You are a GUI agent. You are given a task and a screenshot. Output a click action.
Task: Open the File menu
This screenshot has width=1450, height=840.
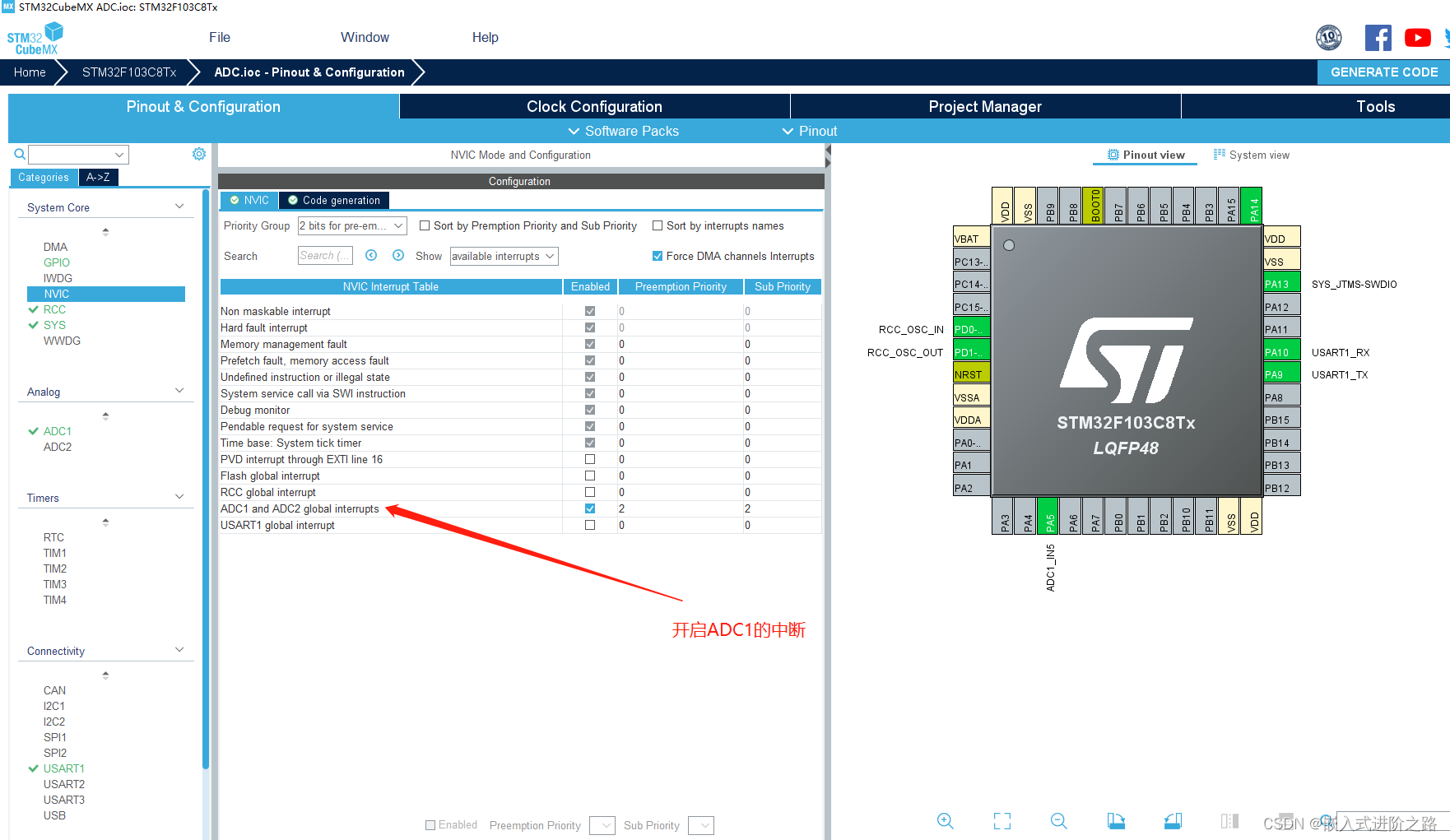[x=220, y=37]
